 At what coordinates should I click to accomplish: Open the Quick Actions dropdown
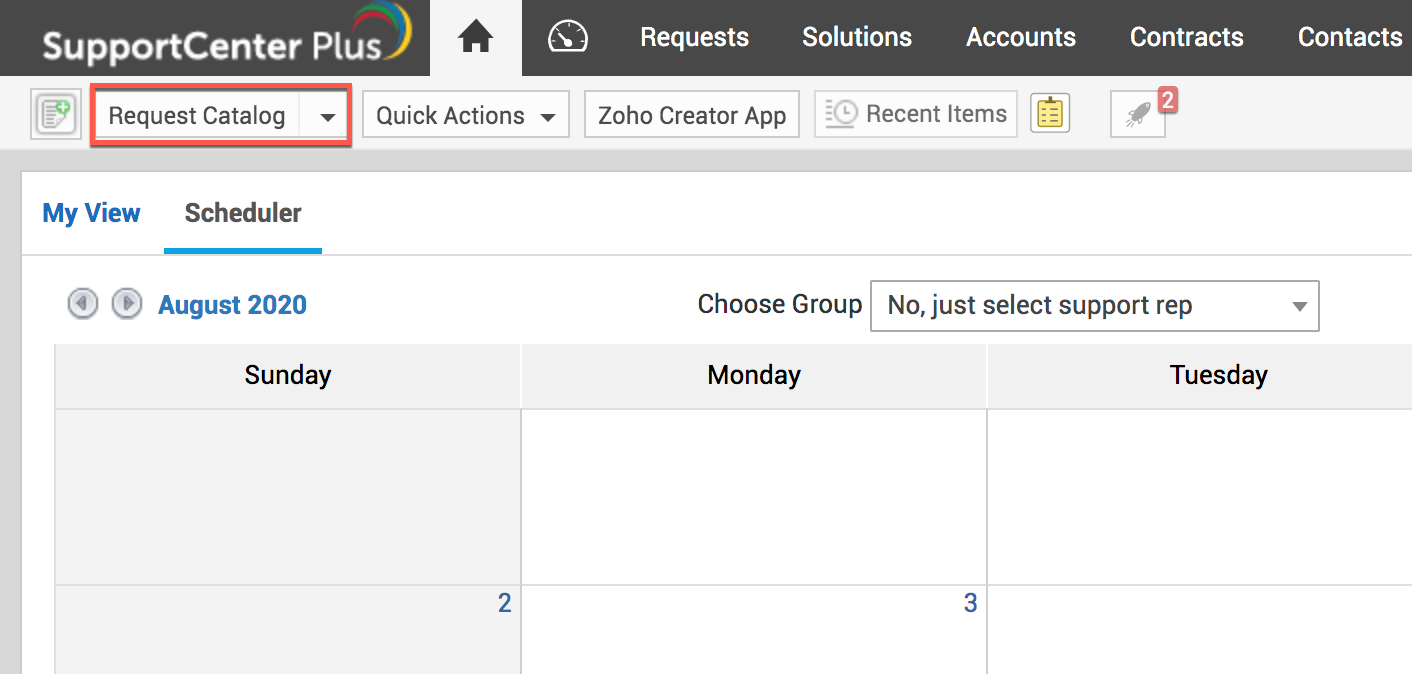point(465,116)
